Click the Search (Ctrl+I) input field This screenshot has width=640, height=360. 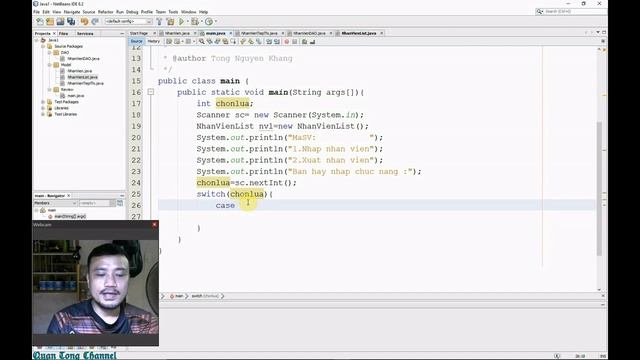coord(575,11)
